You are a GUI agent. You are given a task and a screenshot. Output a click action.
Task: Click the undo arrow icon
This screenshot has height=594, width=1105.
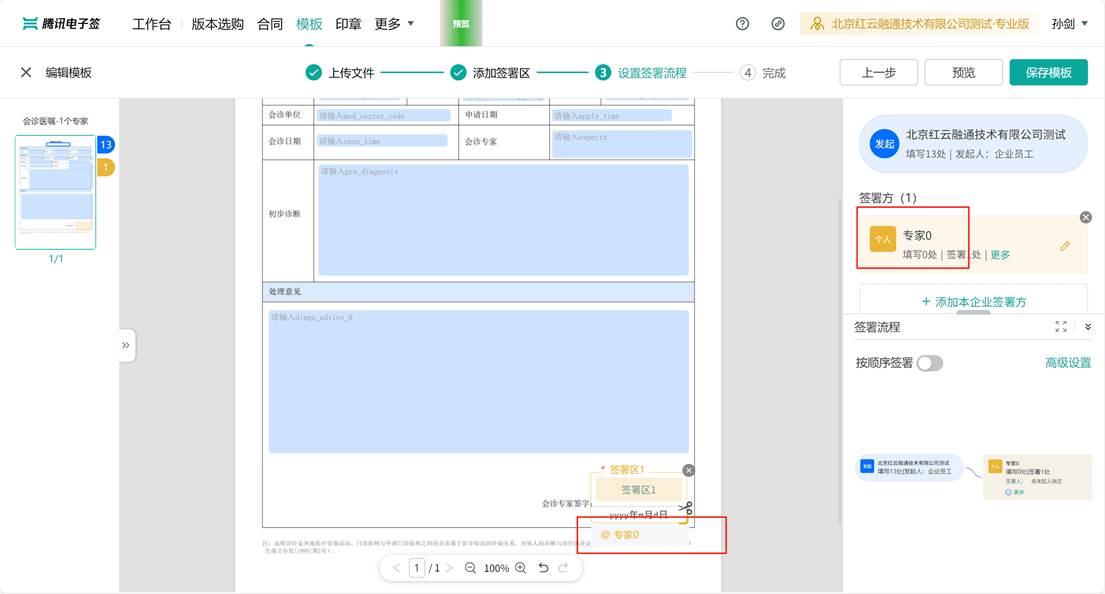[543, 568]
